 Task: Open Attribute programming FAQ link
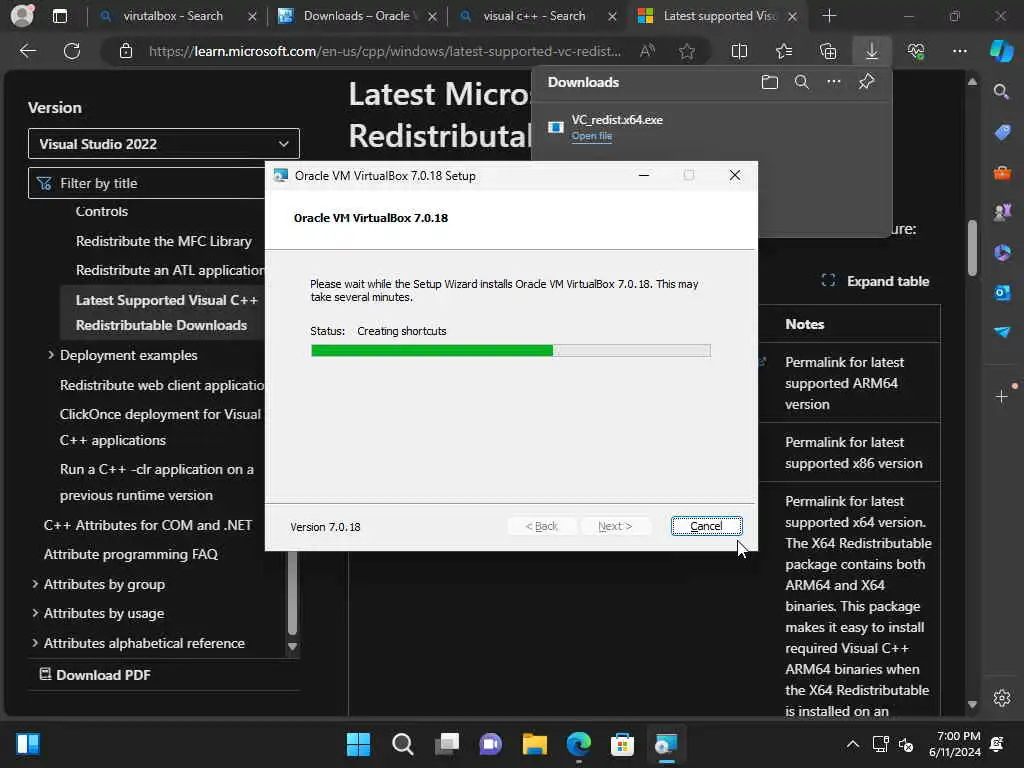click(131, 554)
